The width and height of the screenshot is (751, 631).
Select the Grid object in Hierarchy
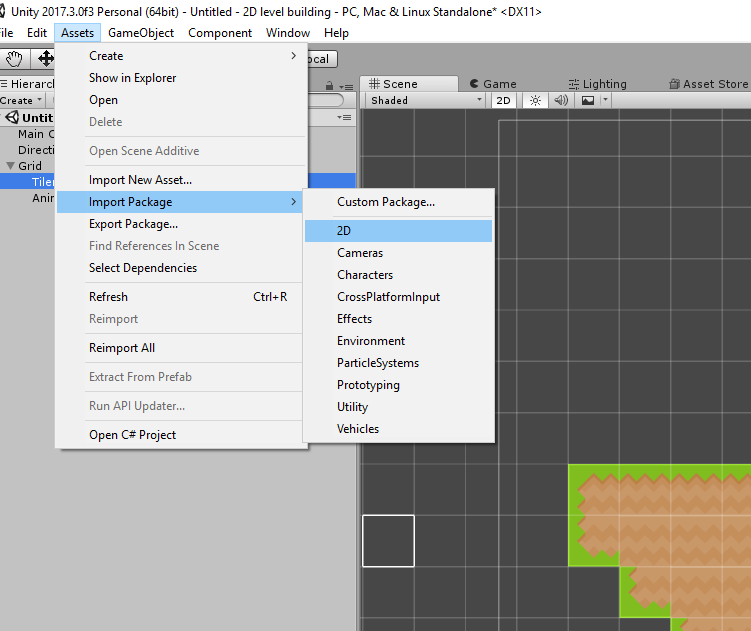tap(30, 166)
